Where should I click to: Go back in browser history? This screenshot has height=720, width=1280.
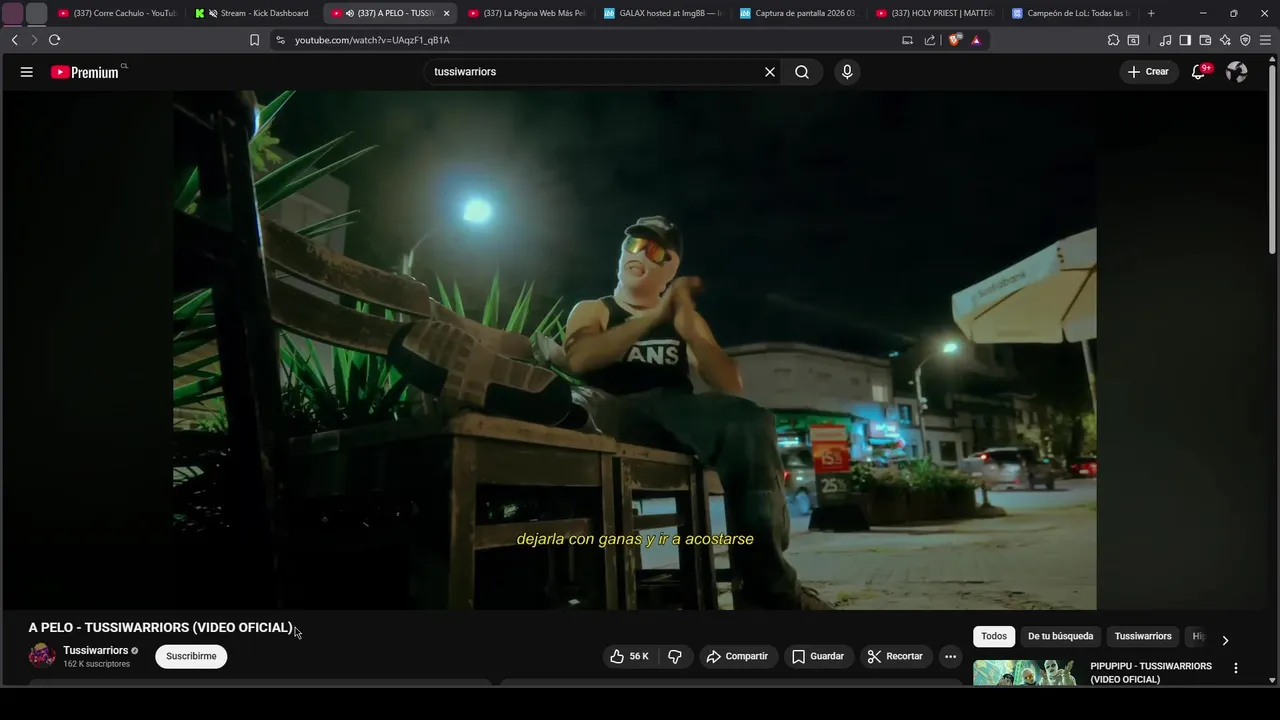[14, 40]
